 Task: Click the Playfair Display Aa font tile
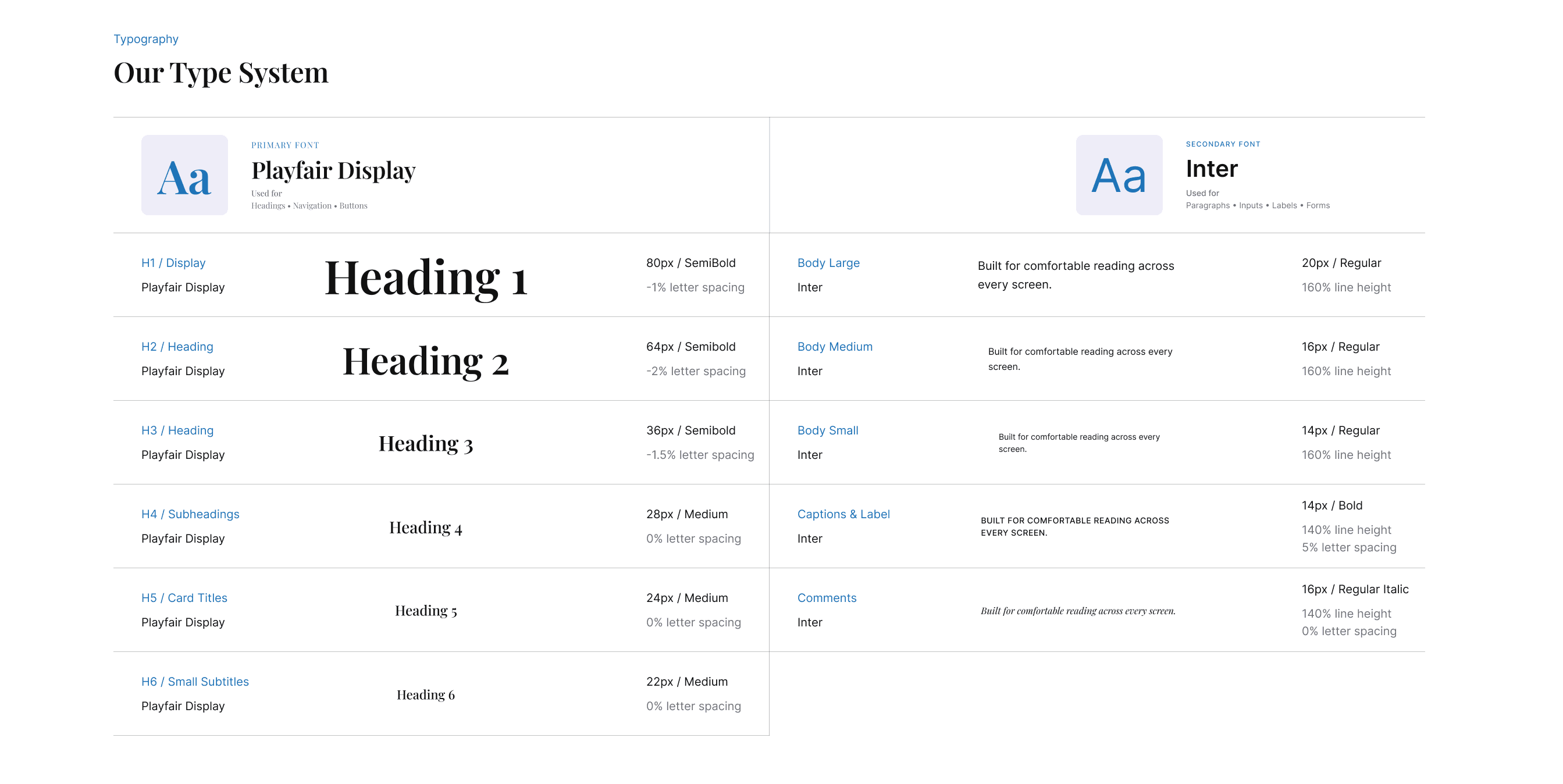coord(184,174)
